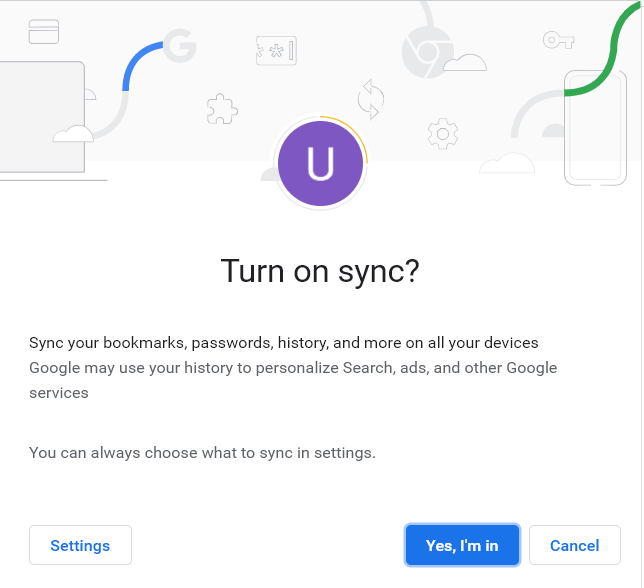Click the puzzle piece extensions icon

click(x=222, y=109)
